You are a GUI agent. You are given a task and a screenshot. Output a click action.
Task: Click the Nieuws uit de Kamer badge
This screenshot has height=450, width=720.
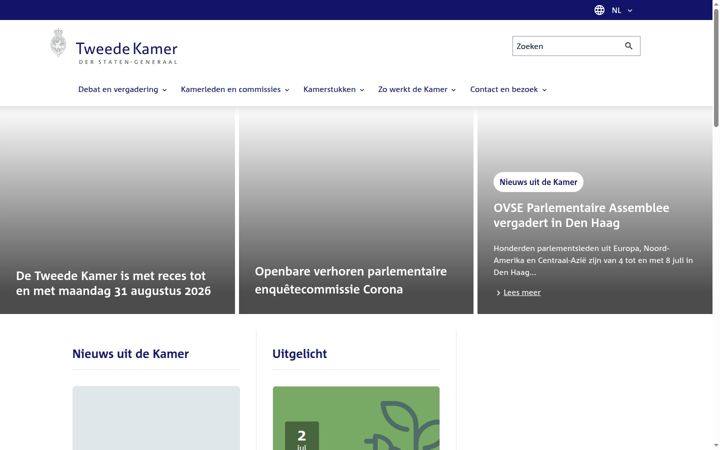[x=538, y=182]
